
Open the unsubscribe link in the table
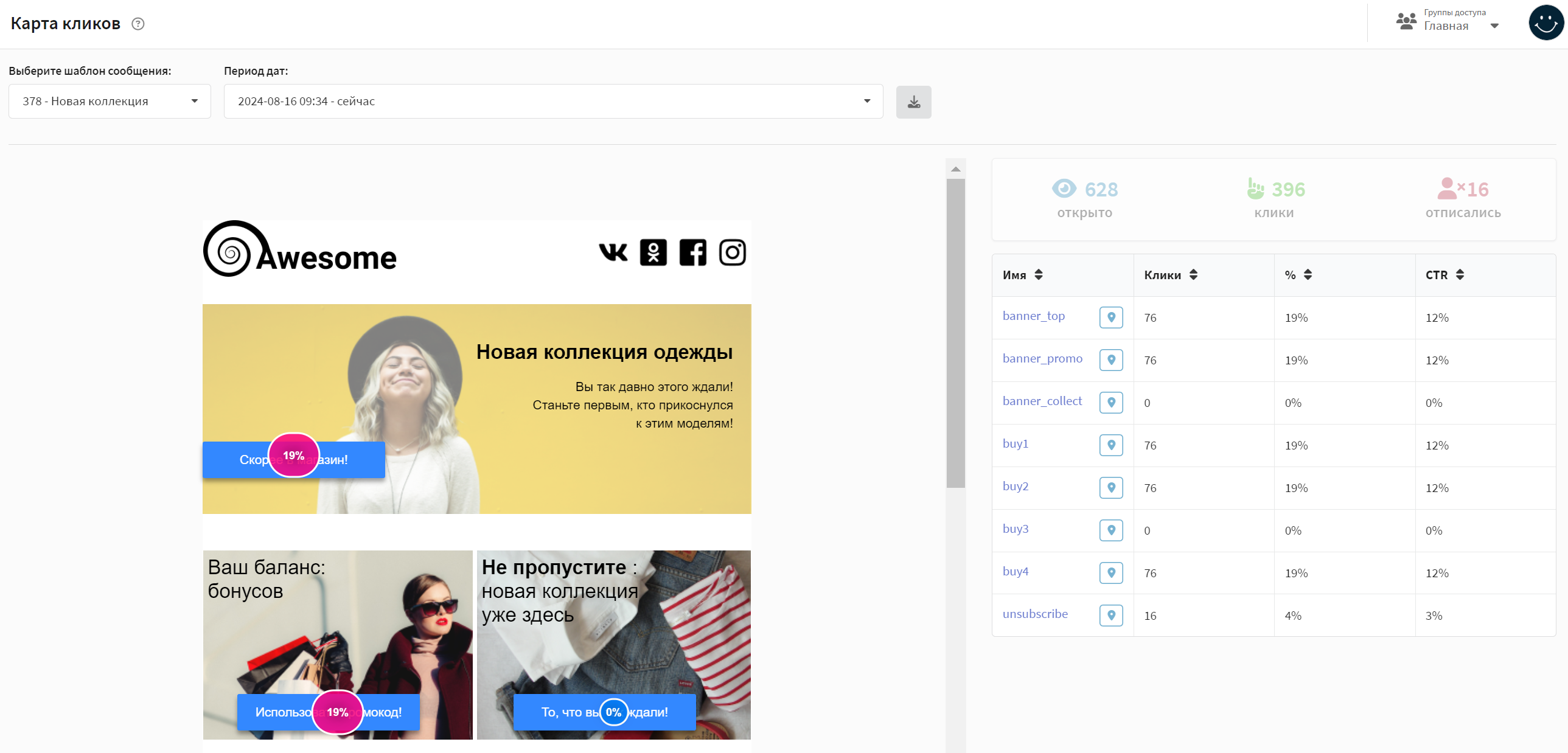coord(1035,614)
